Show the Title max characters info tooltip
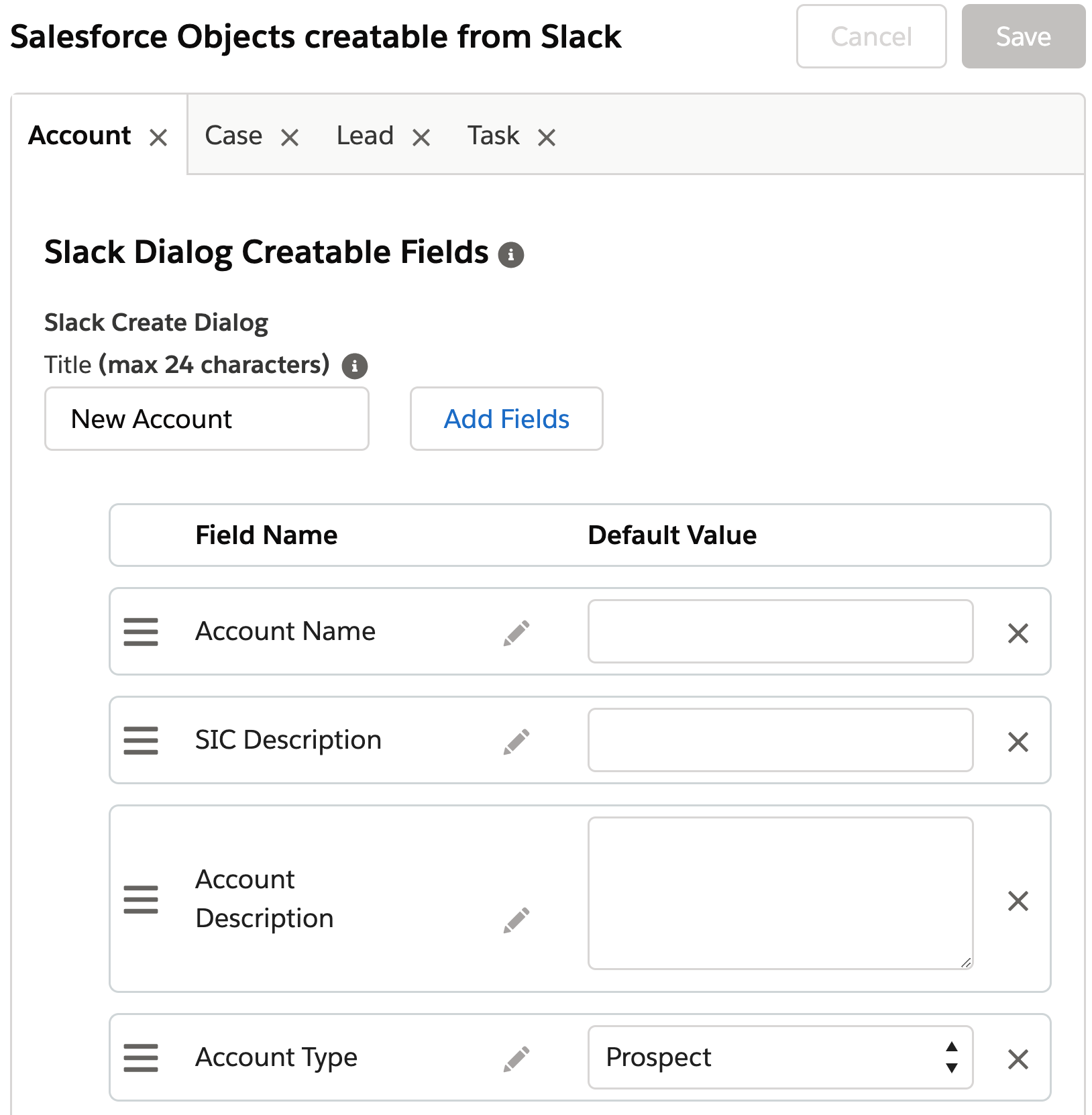 click(x=354, y=366)
